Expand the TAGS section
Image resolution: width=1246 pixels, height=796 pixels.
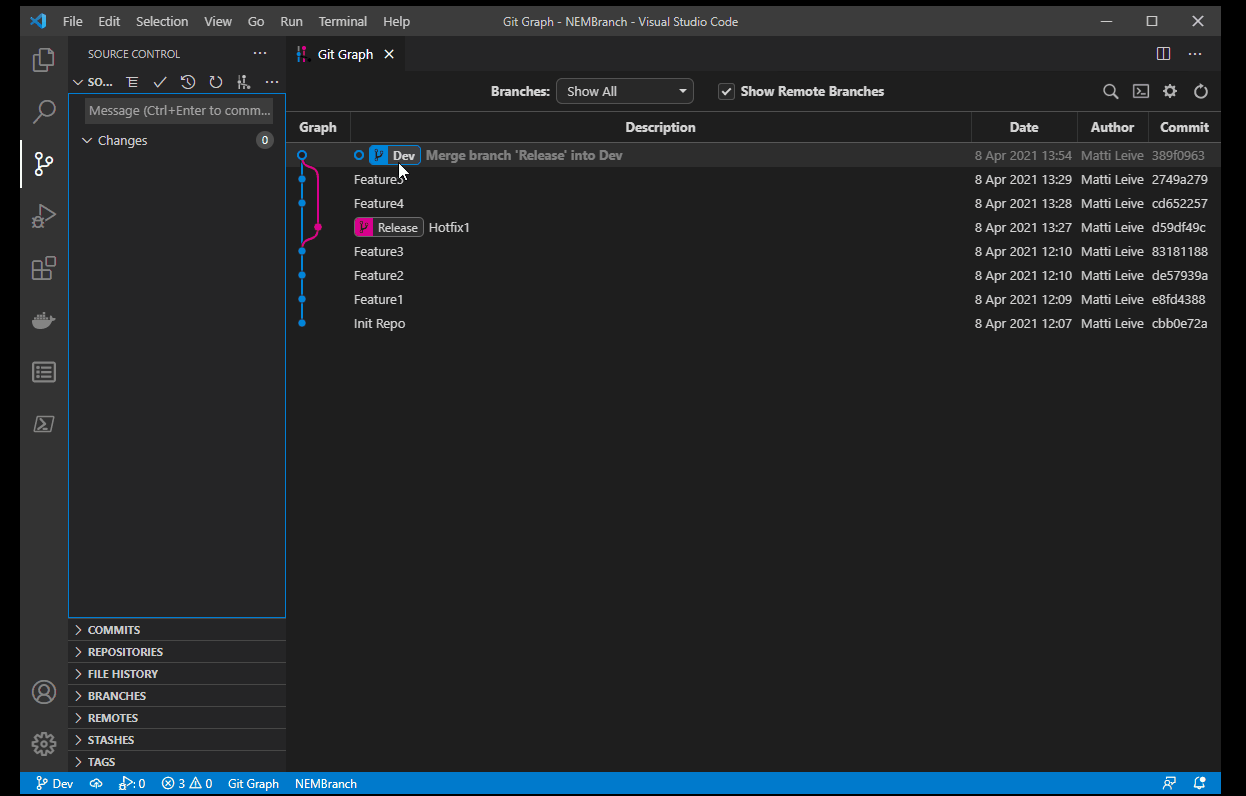pyautogui.click(x=177, y=762)
